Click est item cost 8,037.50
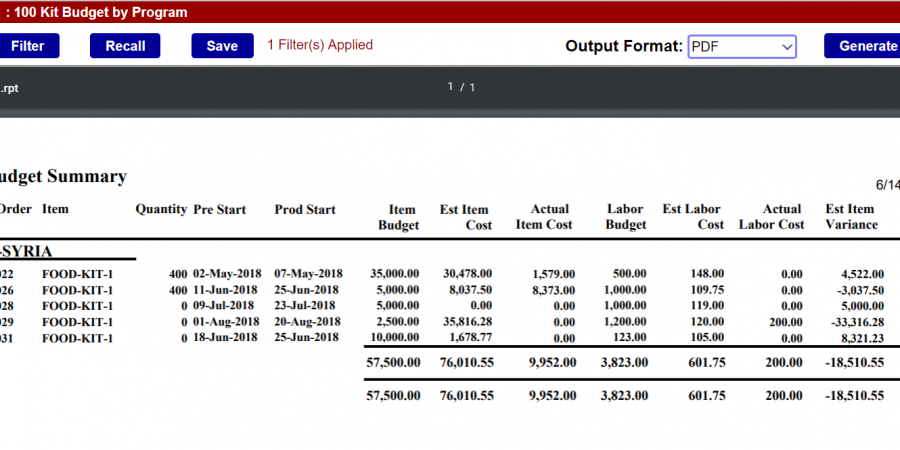900x450 pixels. pyautogui.click(x=471, y=290)
